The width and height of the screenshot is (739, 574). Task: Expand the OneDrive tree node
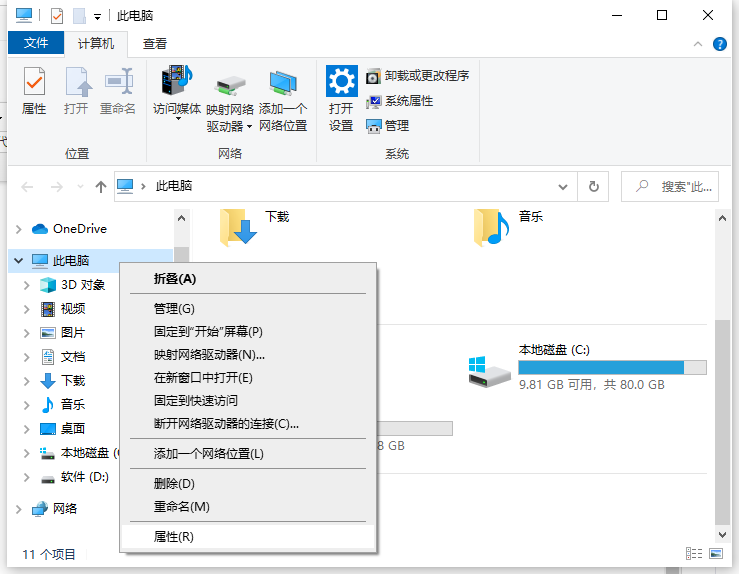18,230
